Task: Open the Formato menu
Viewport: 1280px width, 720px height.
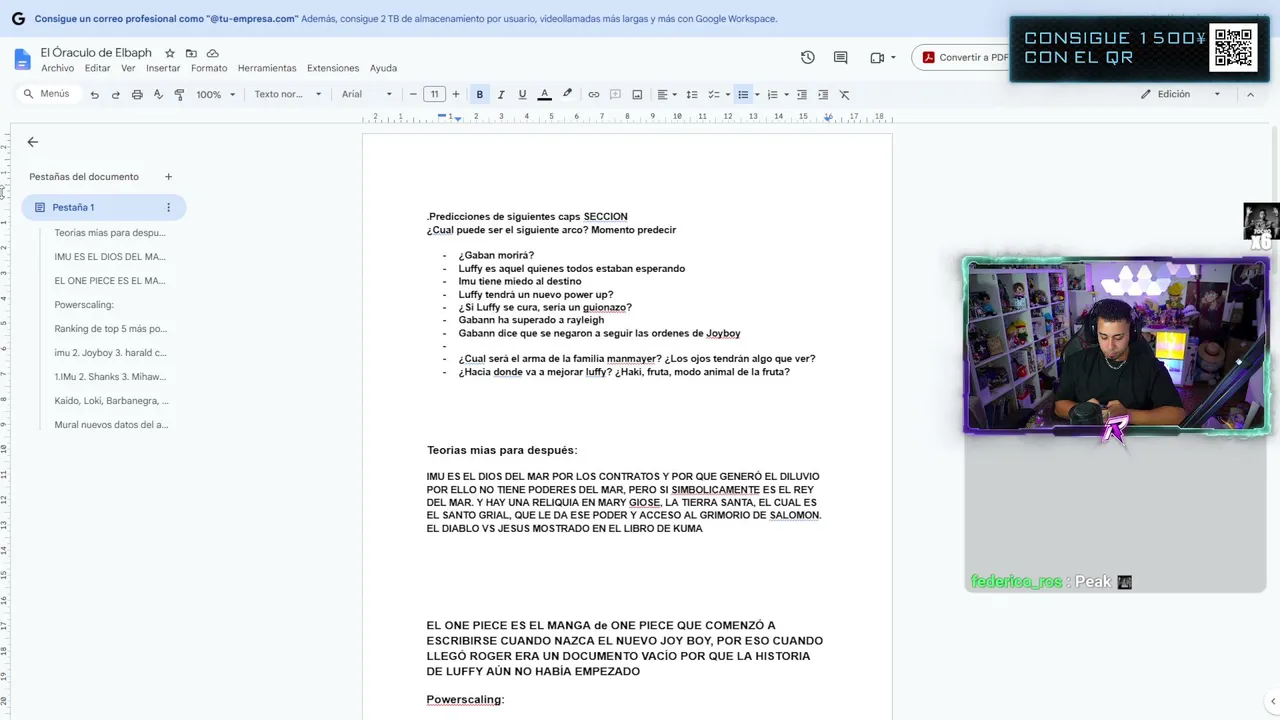Action: [x=209, y=69]
